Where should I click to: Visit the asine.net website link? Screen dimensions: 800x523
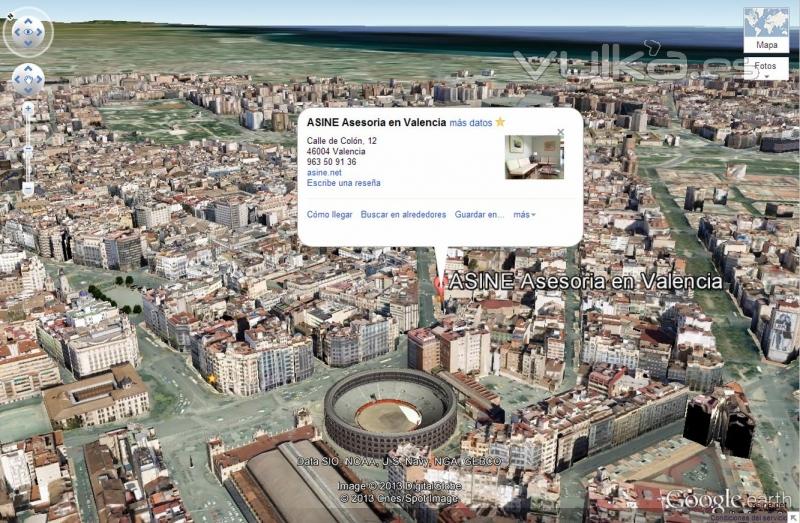(x=324, y=172)
